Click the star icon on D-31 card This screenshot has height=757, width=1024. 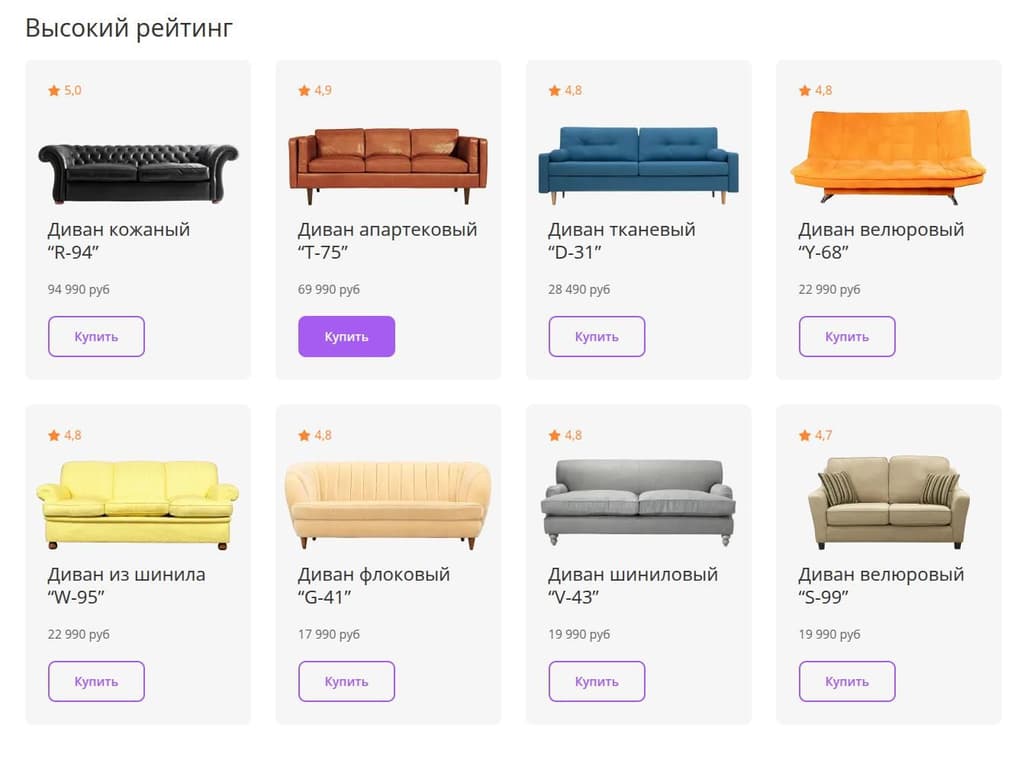pos(554,91)
